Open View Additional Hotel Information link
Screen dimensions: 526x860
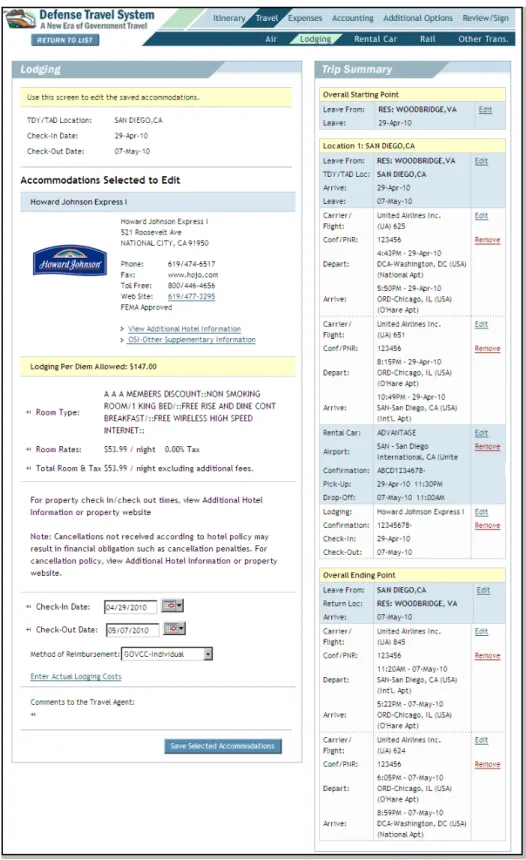point(184,329)
